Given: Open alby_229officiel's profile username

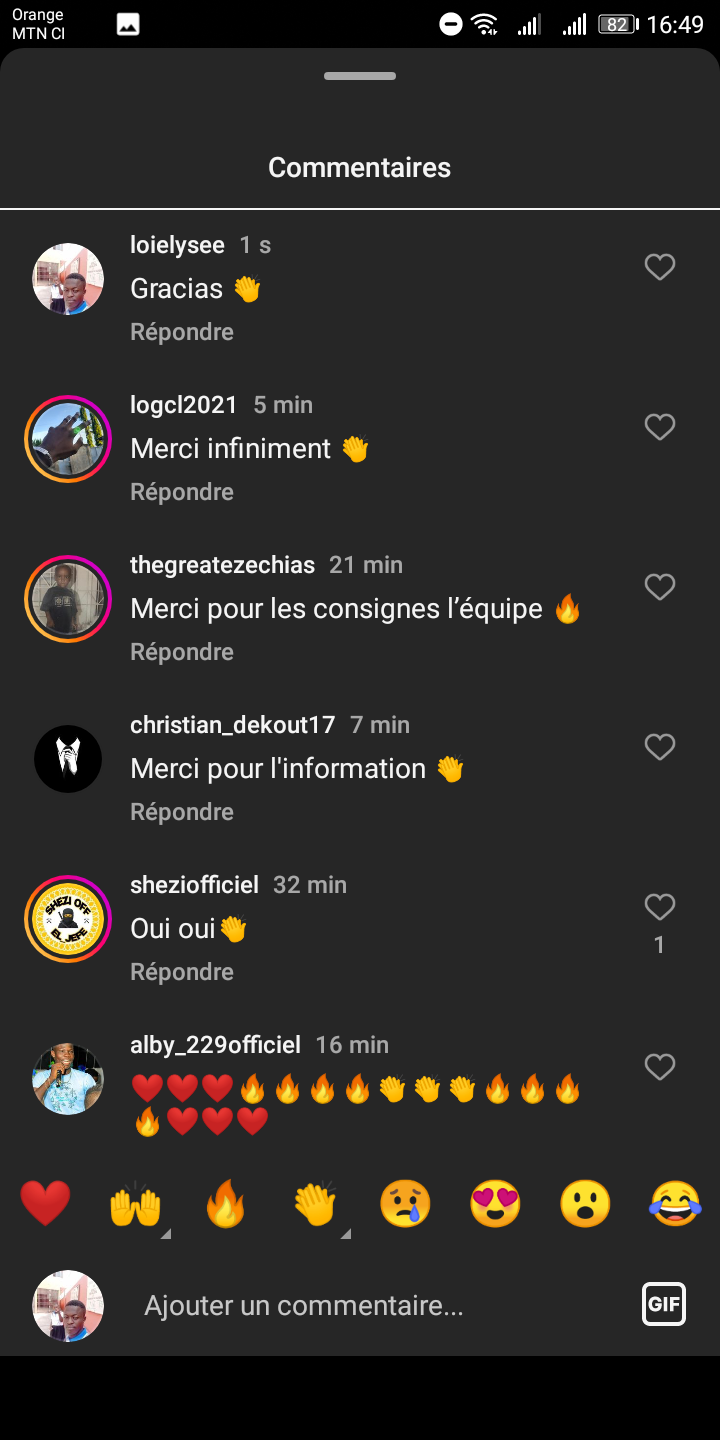Looking at the screenshot, I should (x=215, y=1045).
